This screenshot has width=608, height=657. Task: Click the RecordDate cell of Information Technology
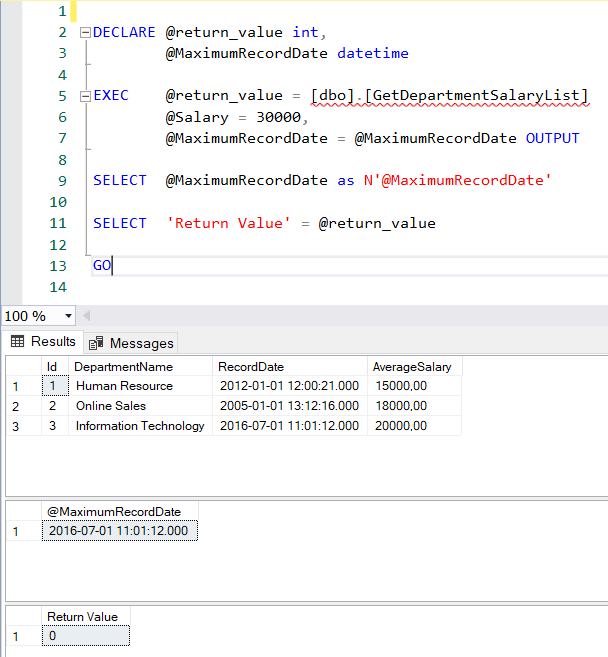(290, 426)
